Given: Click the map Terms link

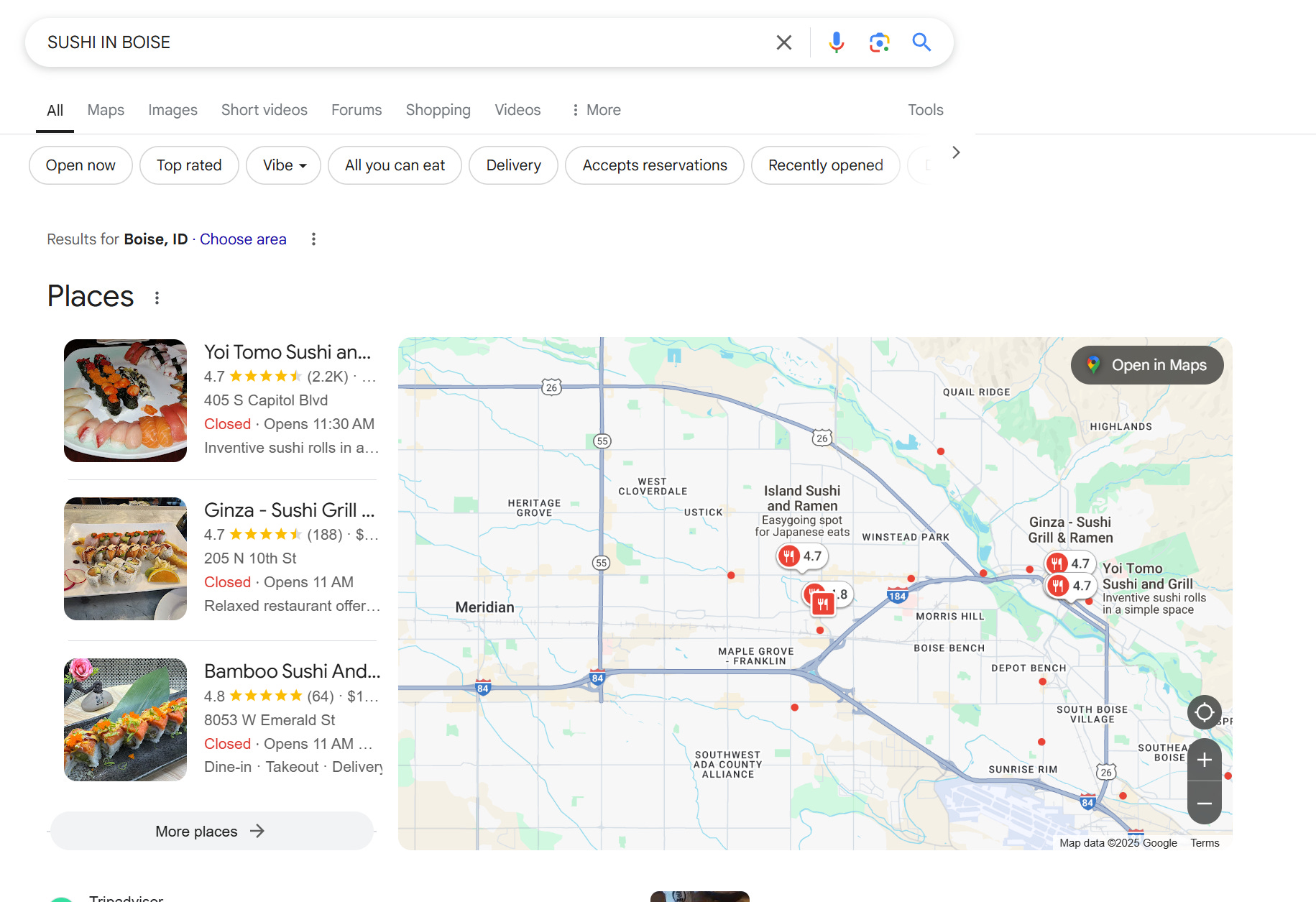Looking at the screenshot, I should pyautogui.click(x=1205, y=843).
